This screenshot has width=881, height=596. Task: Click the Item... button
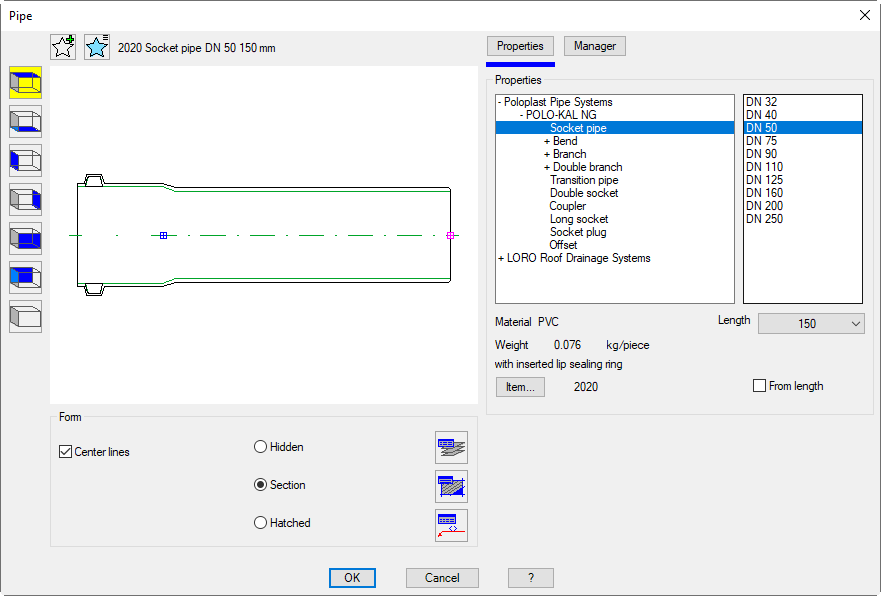click(x=520, y=387)
